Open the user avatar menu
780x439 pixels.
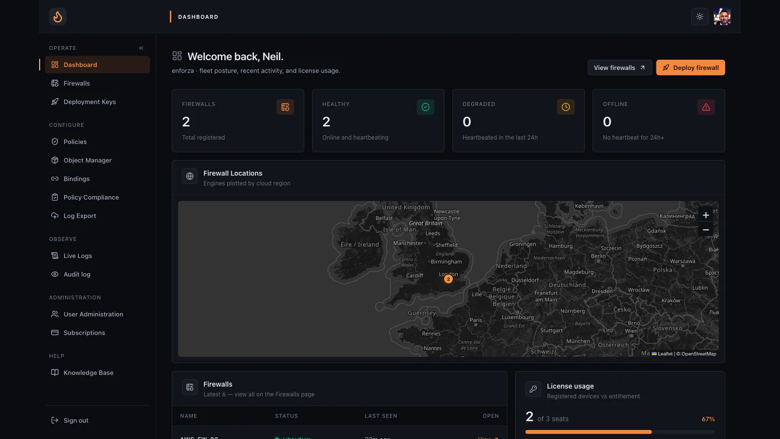coord(722,17)
